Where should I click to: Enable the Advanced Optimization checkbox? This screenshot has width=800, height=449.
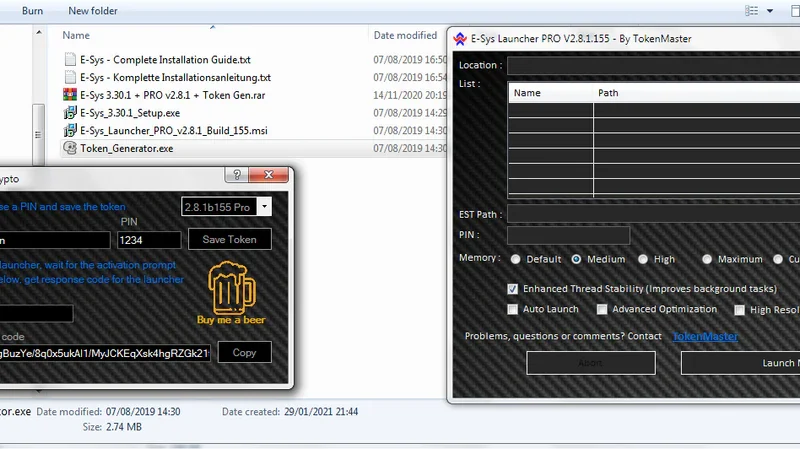602,310
